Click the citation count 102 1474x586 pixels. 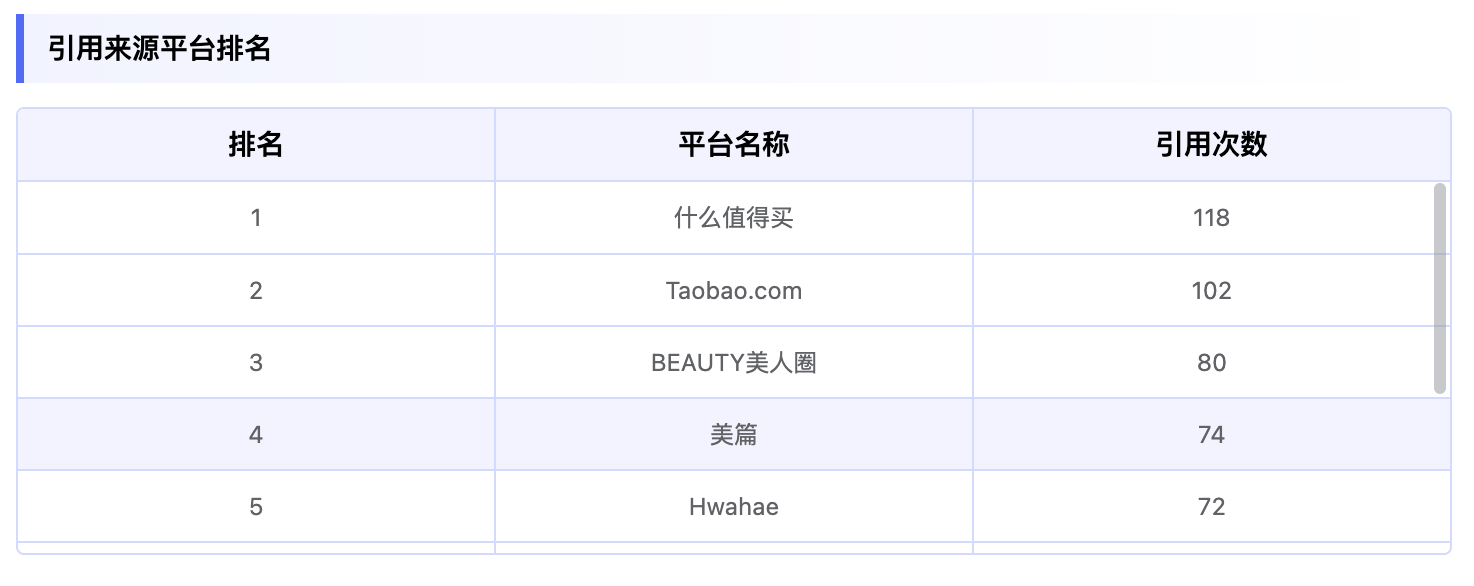tap(1211, 291)
